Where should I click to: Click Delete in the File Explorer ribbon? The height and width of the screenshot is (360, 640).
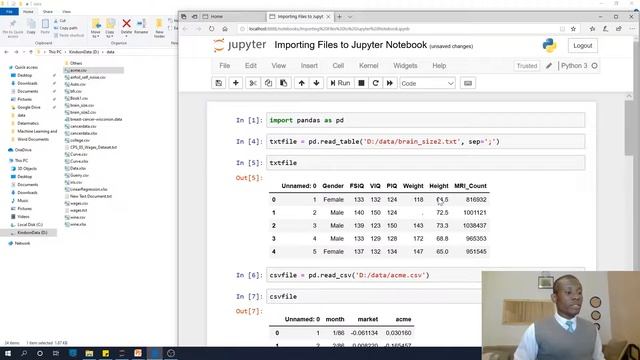(127, 27)
